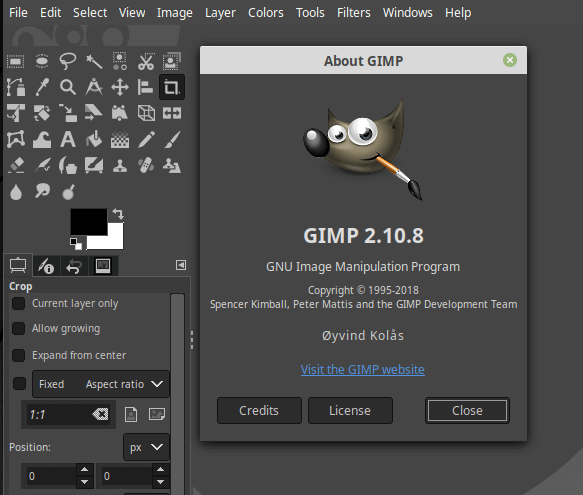
Task: Select the Scale tool
Action: point(68,113)
